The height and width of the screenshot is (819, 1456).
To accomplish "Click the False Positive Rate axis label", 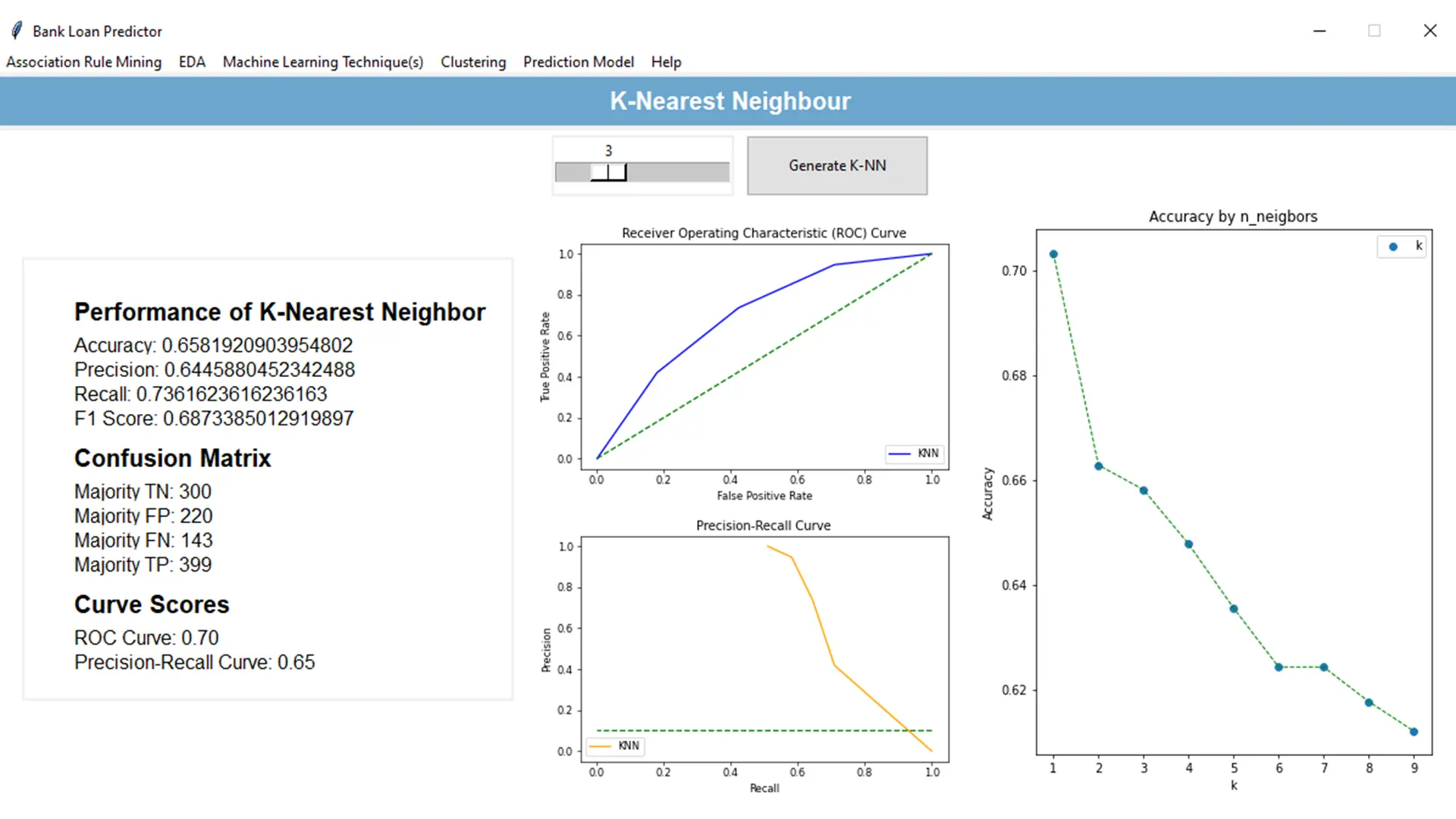I will pos(764,496).
